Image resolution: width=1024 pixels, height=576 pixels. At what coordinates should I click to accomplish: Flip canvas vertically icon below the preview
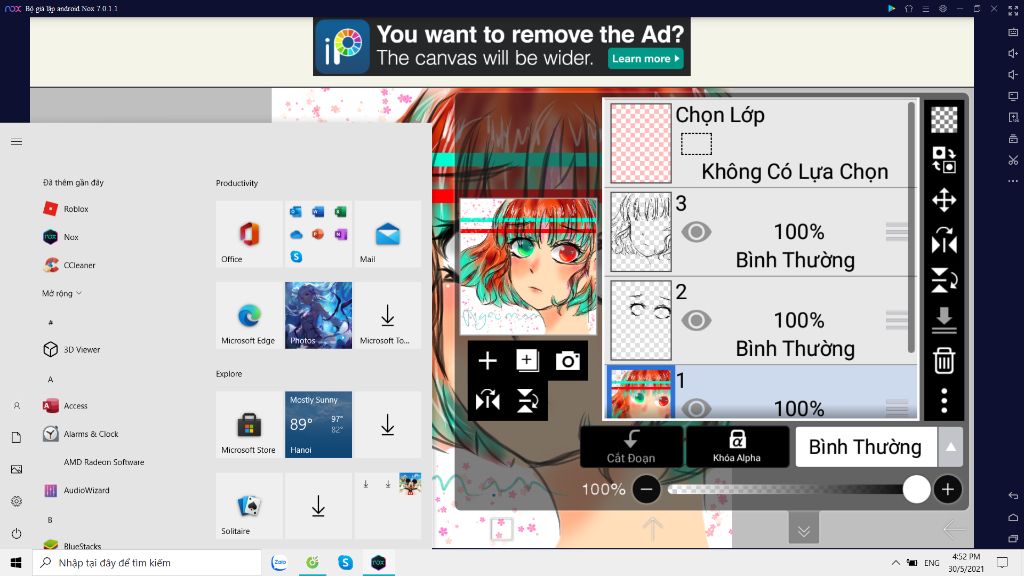pyautogui.click(x=527, y=400)
